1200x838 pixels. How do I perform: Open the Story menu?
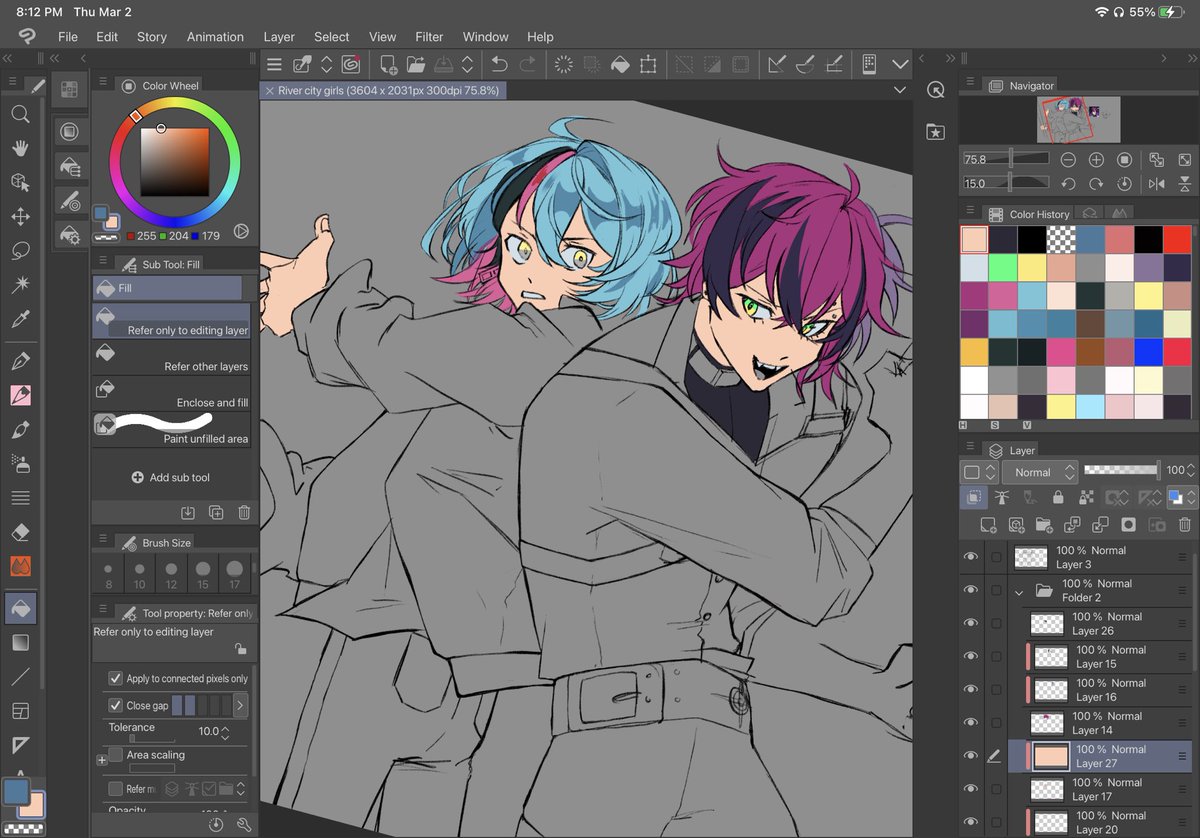(x=152, y=37)
